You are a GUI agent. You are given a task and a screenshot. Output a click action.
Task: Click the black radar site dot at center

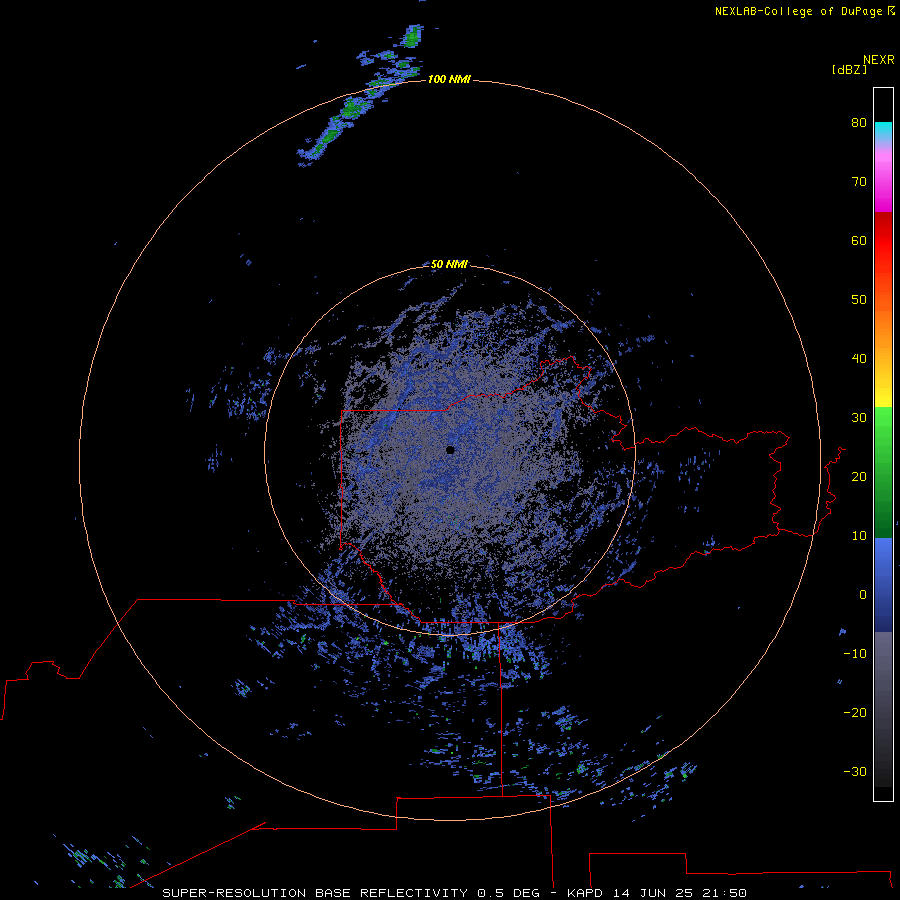tap(450, 450)
